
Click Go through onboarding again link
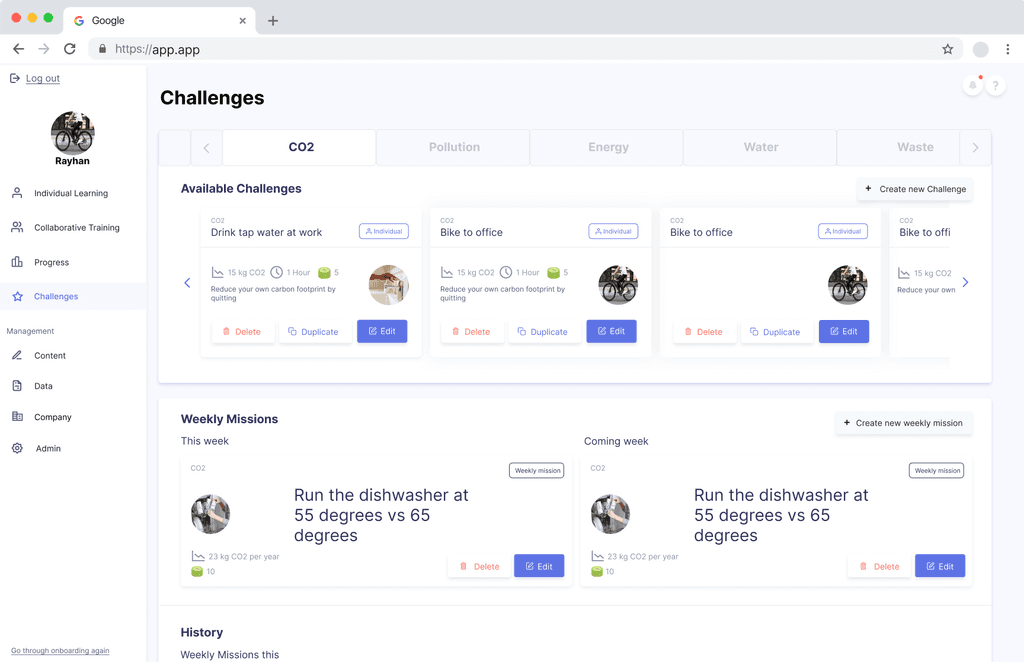pyautogui.click(x=60, y=651)
